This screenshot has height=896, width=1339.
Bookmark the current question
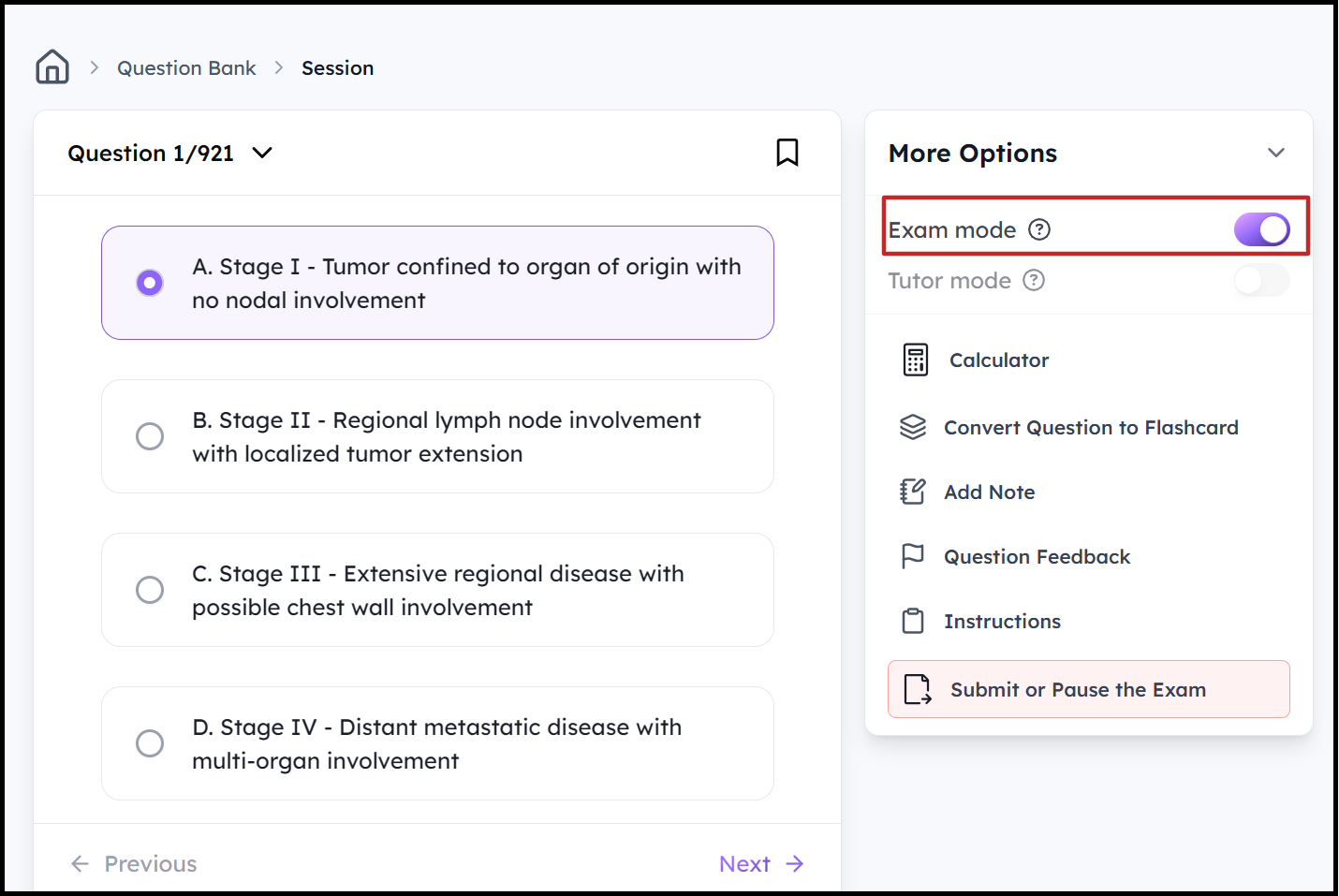pyautogui.click(x=787, y=153)
